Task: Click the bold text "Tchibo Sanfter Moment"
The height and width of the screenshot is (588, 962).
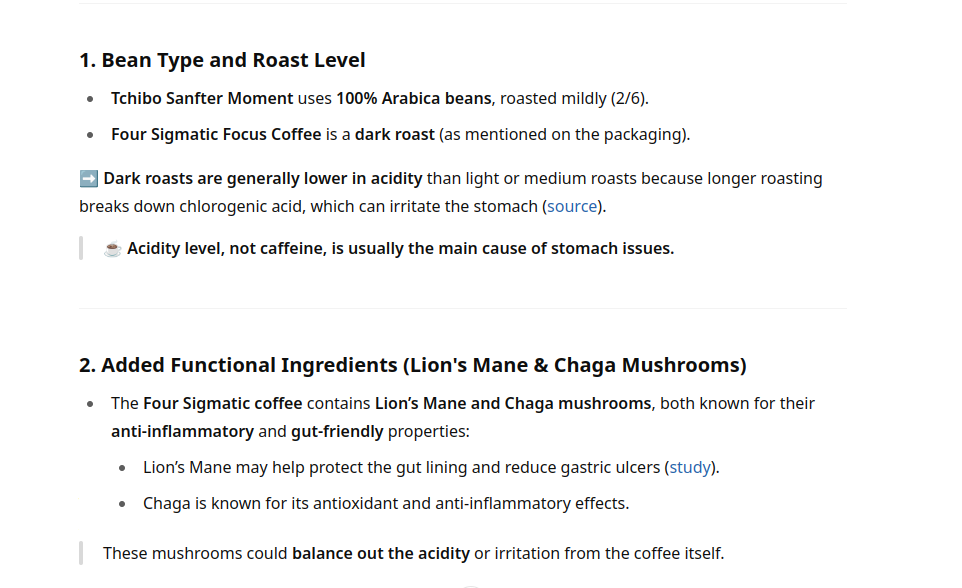Action: (202, 98)
